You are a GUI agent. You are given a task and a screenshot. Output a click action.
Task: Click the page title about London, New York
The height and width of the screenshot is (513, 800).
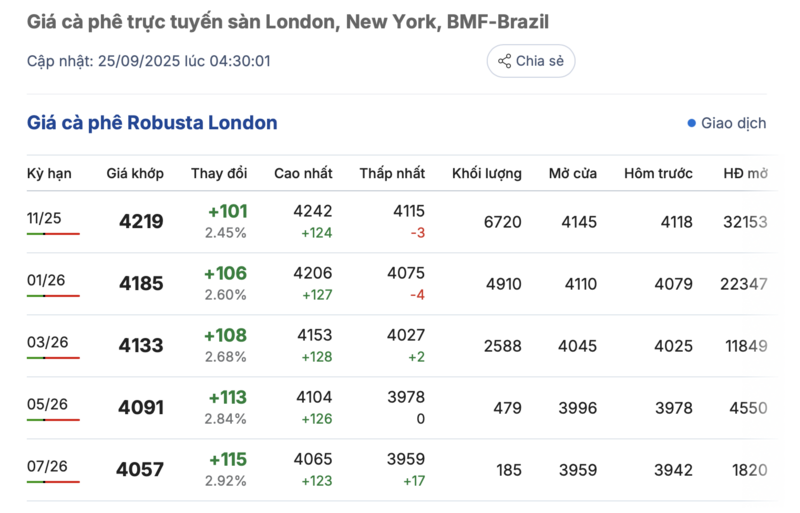click(287, 21)
